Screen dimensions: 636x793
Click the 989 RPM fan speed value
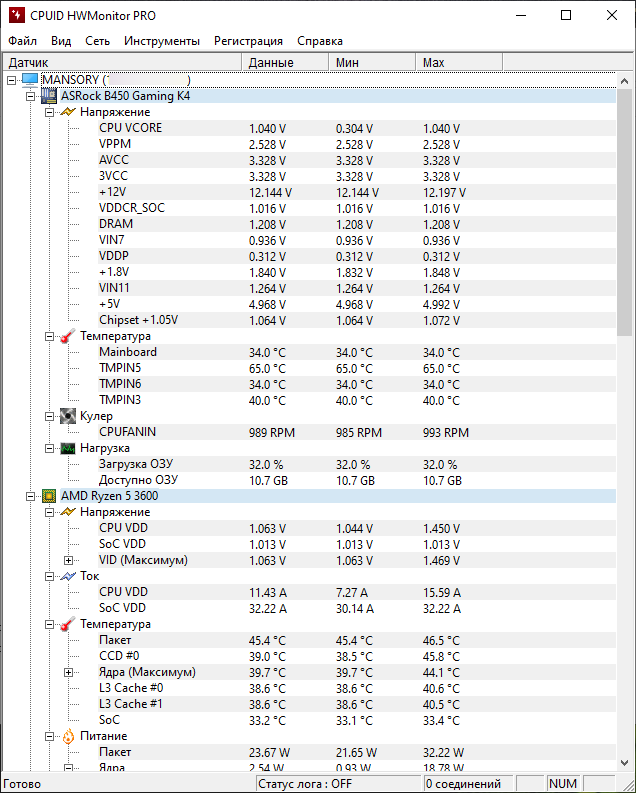pos(272,433)
